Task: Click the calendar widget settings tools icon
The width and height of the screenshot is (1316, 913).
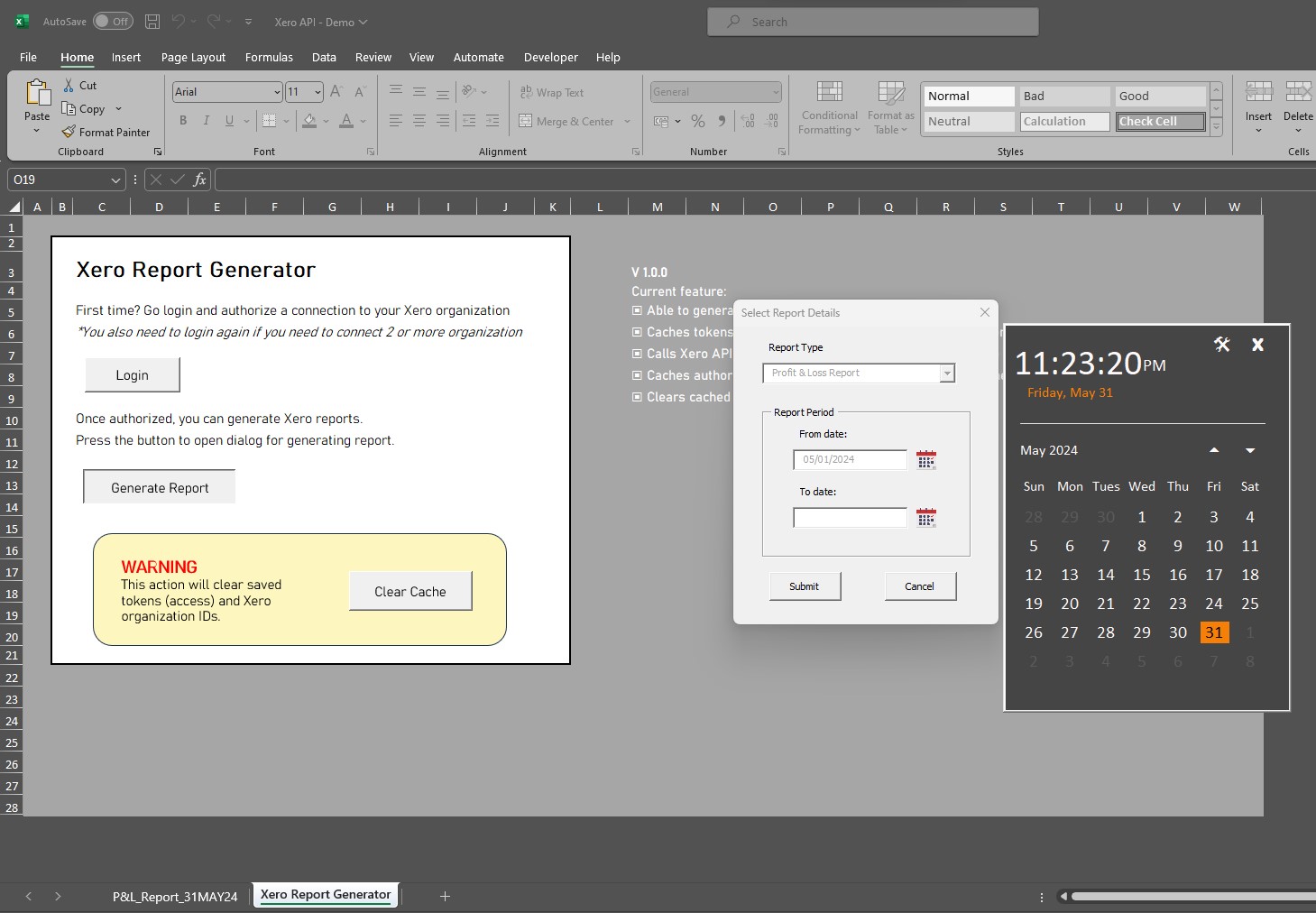Action: click(x=1222, y=344)
